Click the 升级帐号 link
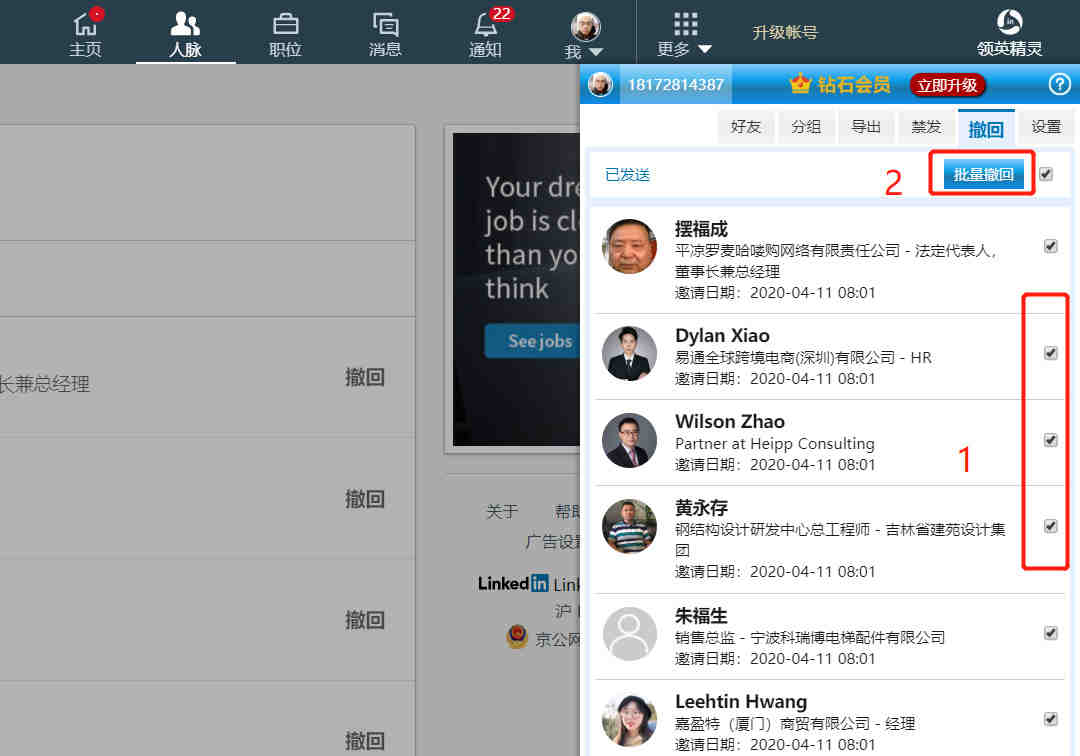Screen dimensions: 1080x756 (785, 32)
